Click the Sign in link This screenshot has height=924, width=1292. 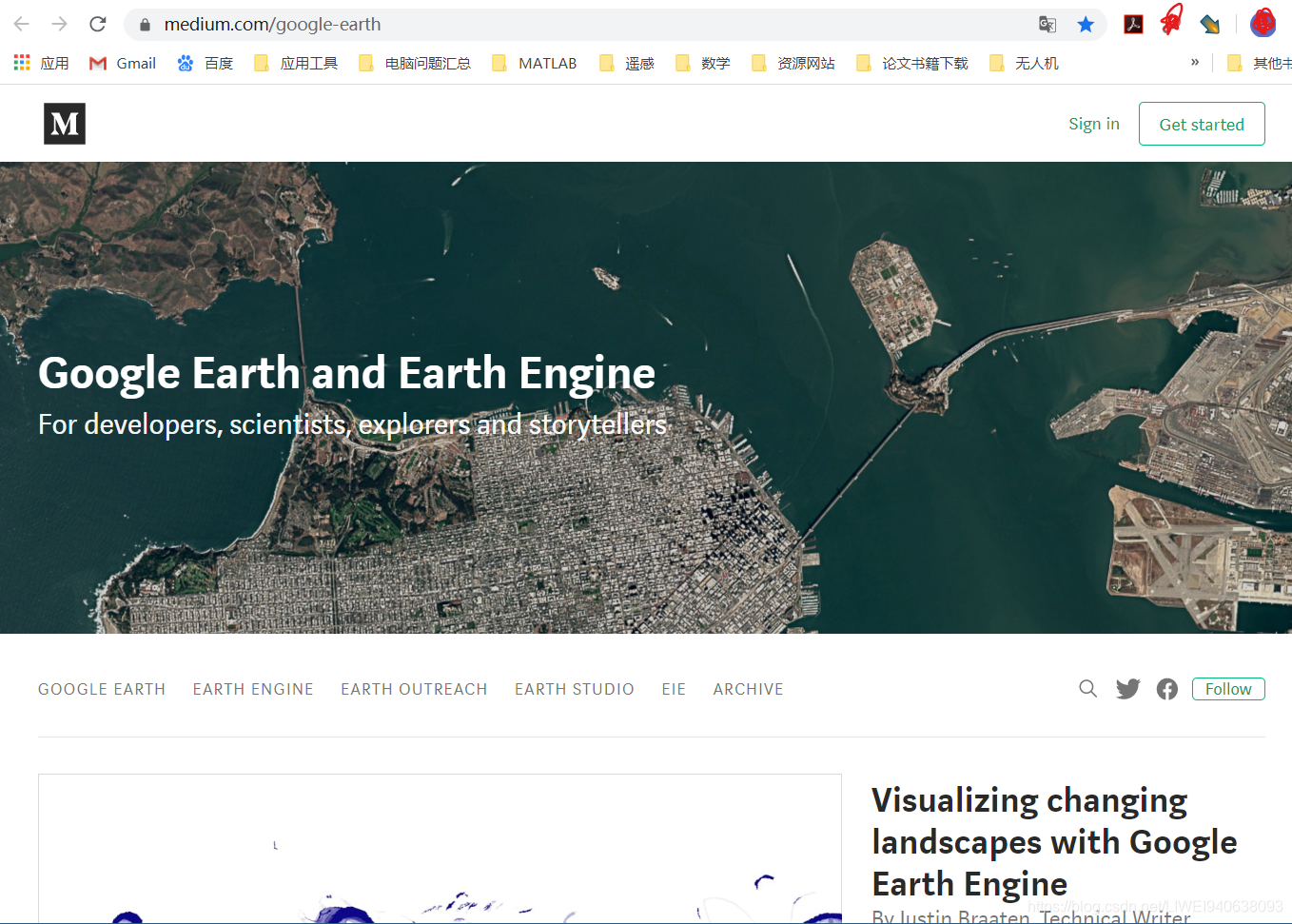(x=1094, y=124)
